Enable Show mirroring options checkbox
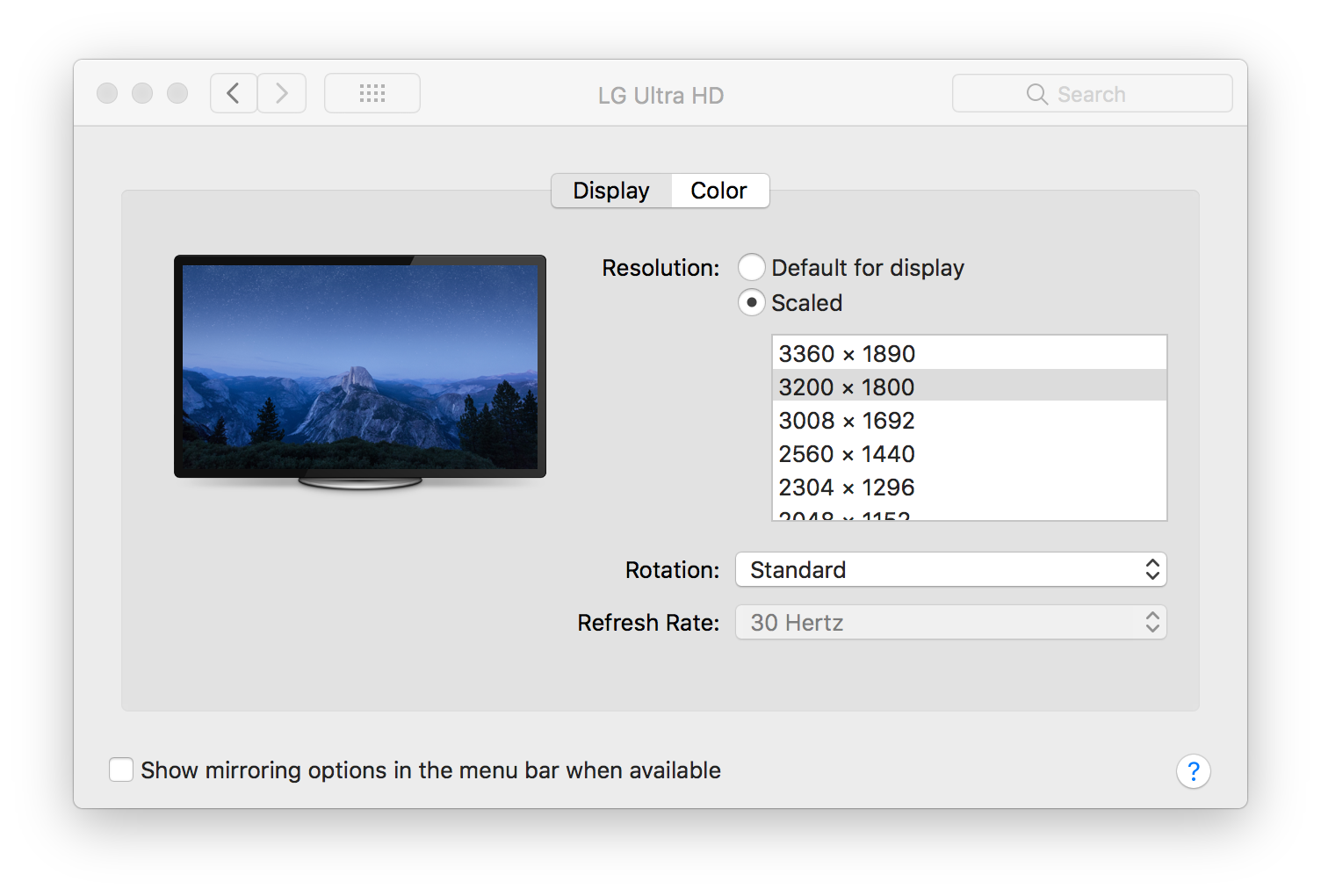 pyautogui.click(x=121, y=770)
